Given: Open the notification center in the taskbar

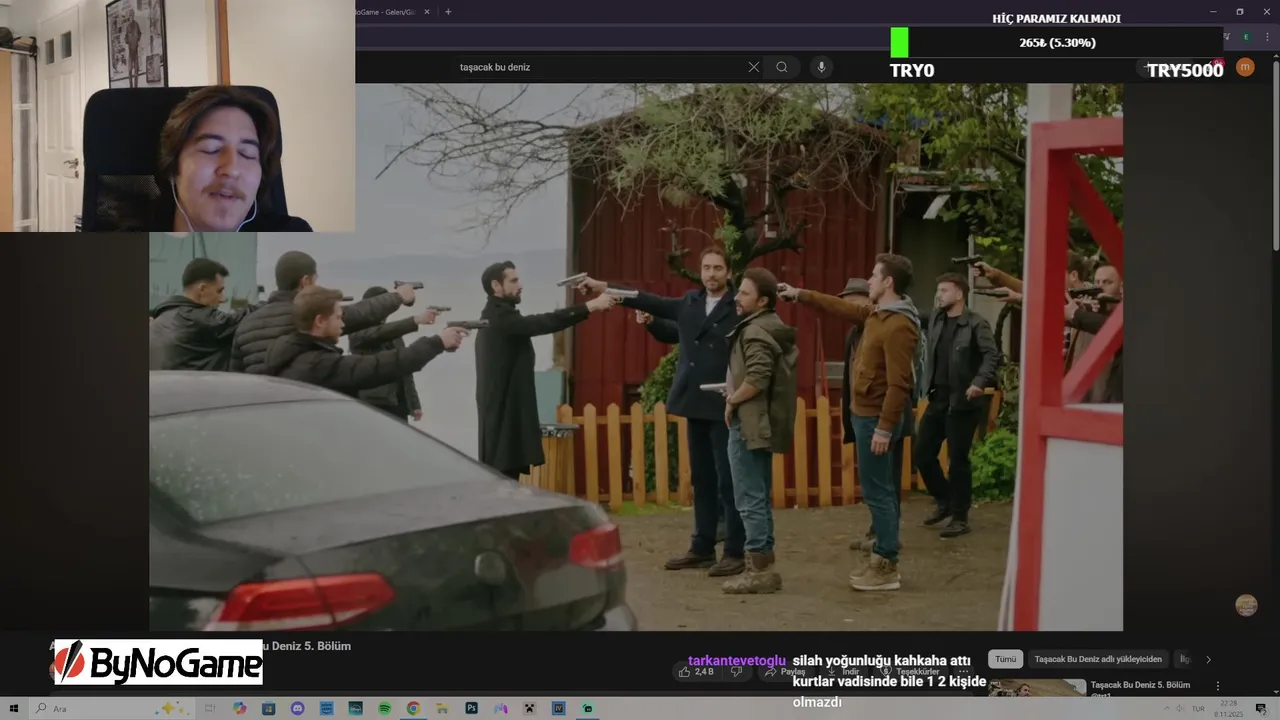Looking at the screenshot, I should pyautogui.click(x=1261, y=708).
